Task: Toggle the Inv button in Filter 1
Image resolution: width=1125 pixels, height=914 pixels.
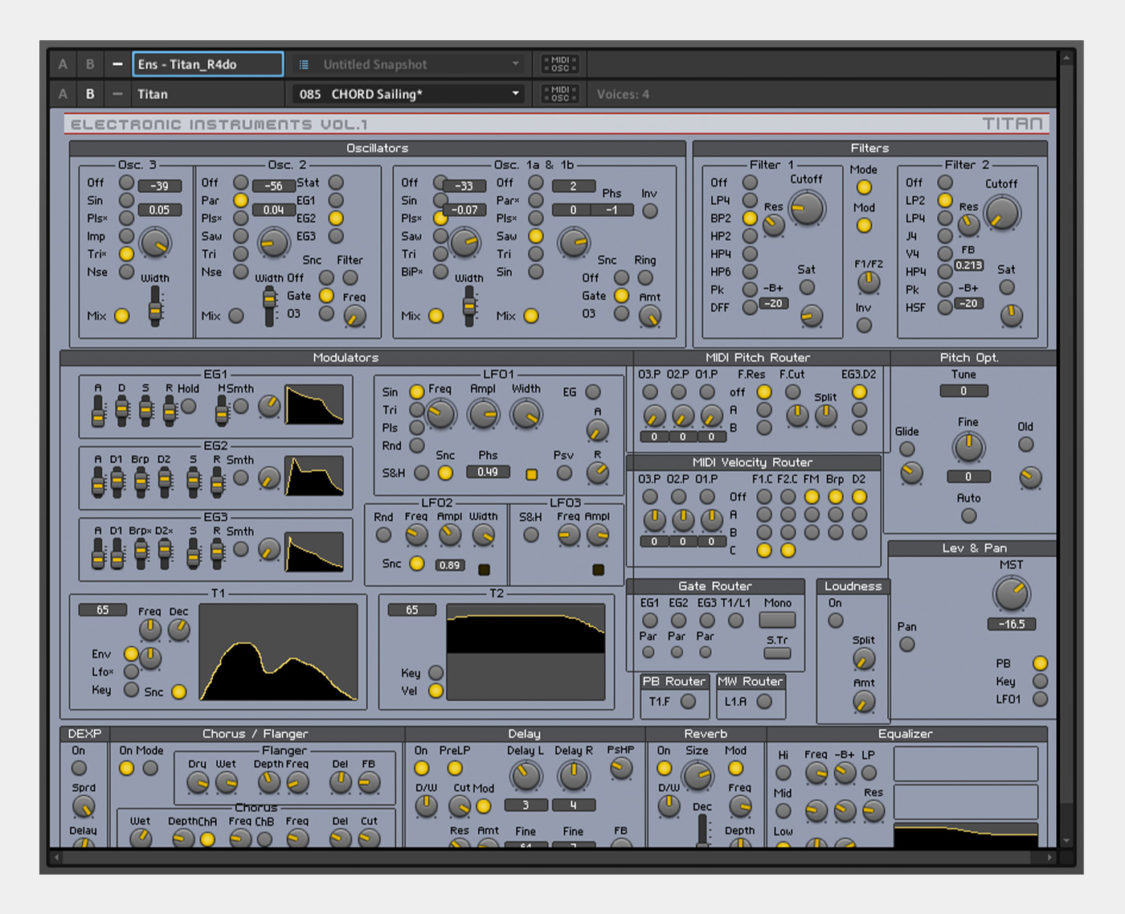Action: pyautogui.click(x=864, y=325)
